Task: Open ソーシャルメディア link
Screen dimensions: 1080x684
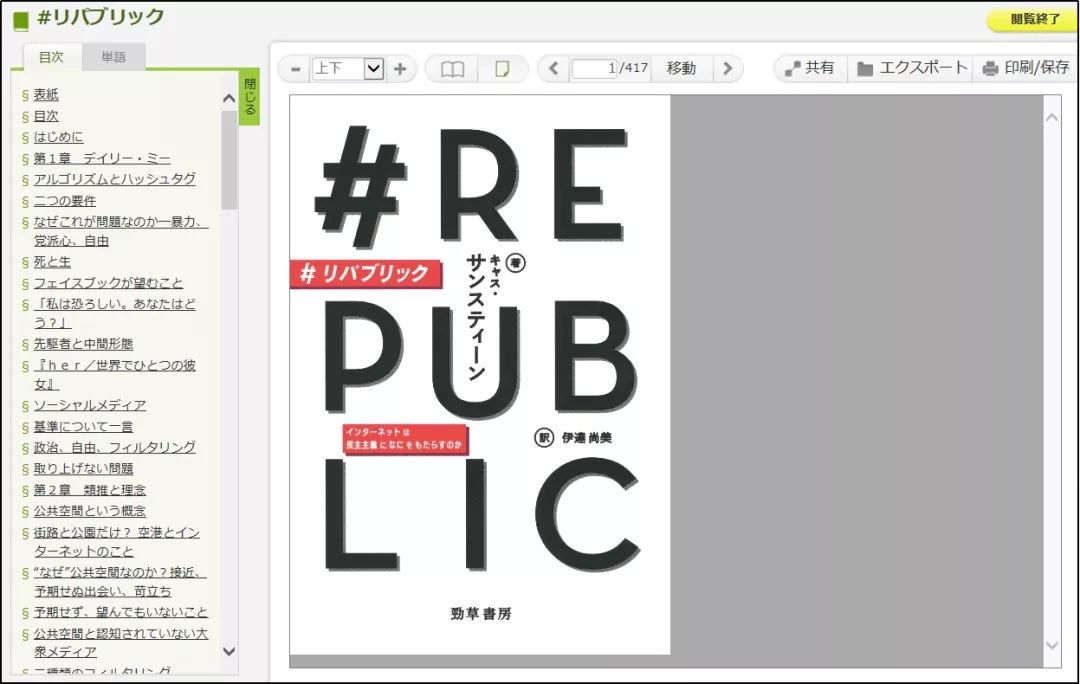Action: pos(90,405)
